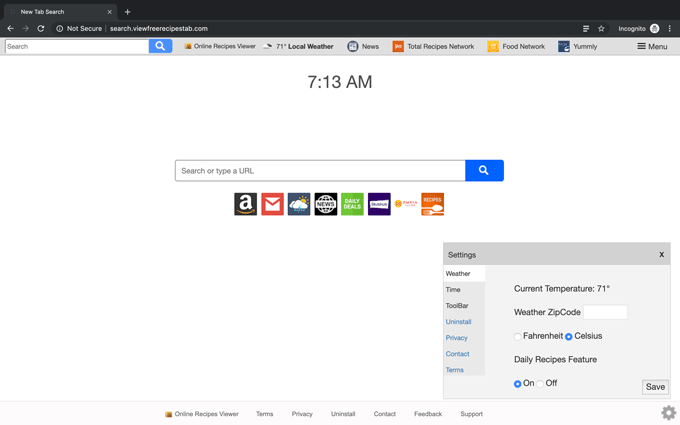Bookmark this page with the star

(x=601, y=29)
